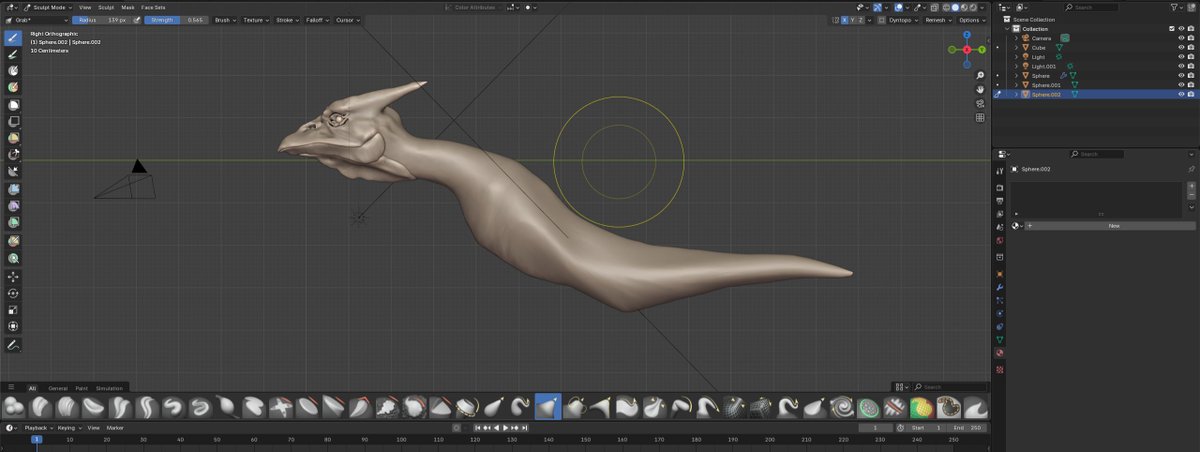The height and width of the screenshot is (452, 1200).
Task: Click the blue Z axis on navigation gizmo
Action: pyautogui.click(x=967, y=34)
